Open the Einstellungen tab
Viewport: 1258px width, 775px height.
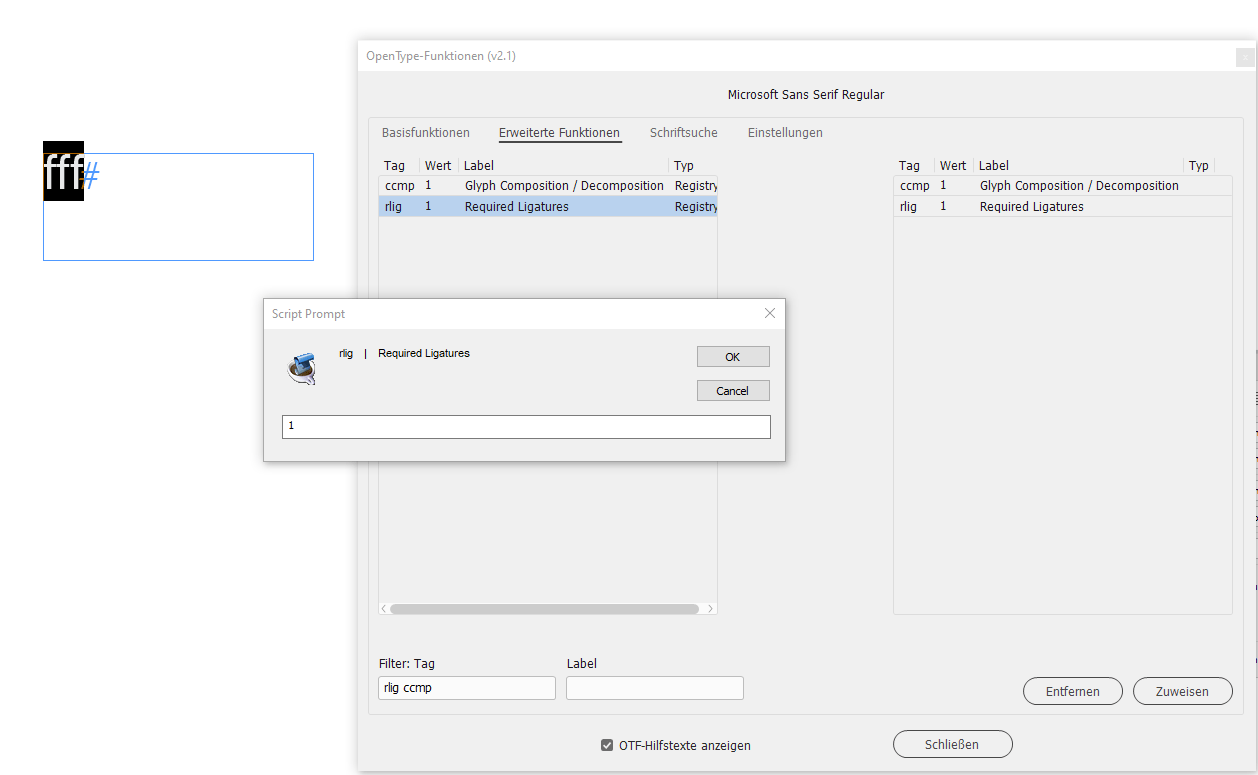pos(783,132)
